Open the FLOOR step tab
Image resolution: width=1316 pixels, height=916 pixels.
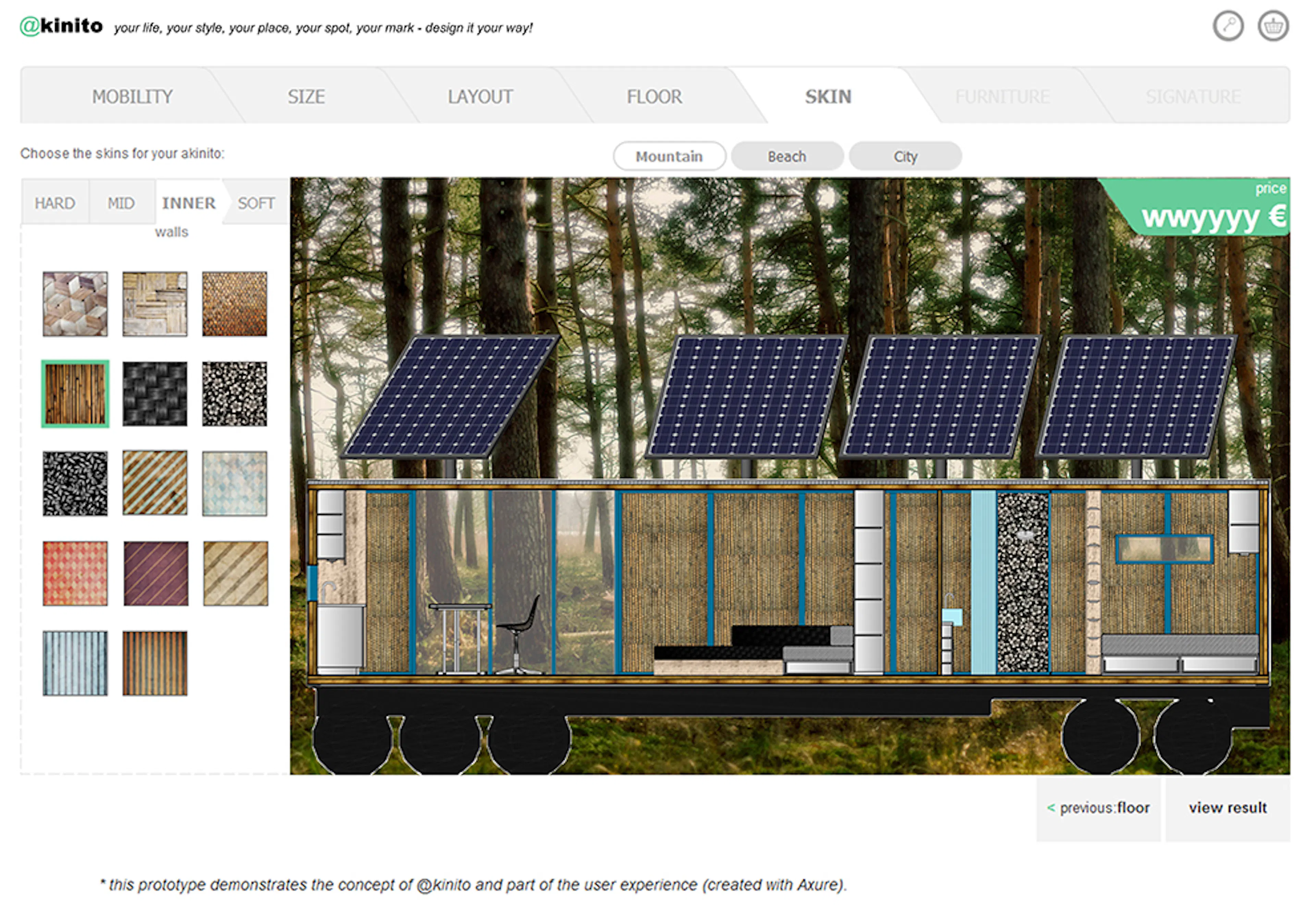click(x=654, y=96)
